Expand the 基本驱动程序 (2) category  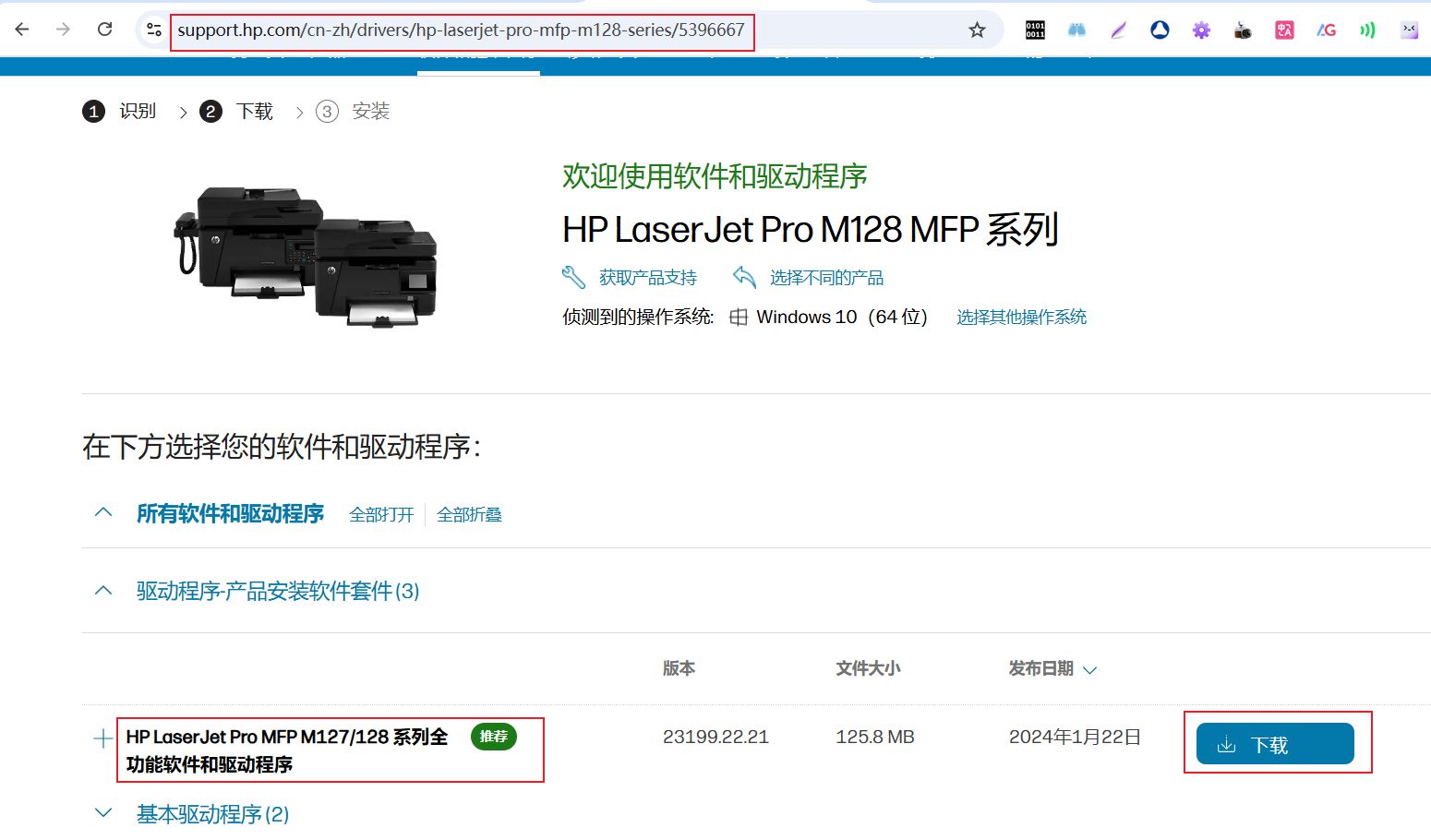(x=103, y=813)
